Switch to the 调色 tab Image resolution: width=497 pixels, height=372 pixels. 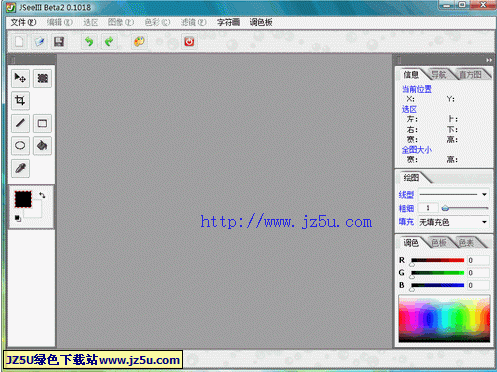coord(411,243)
